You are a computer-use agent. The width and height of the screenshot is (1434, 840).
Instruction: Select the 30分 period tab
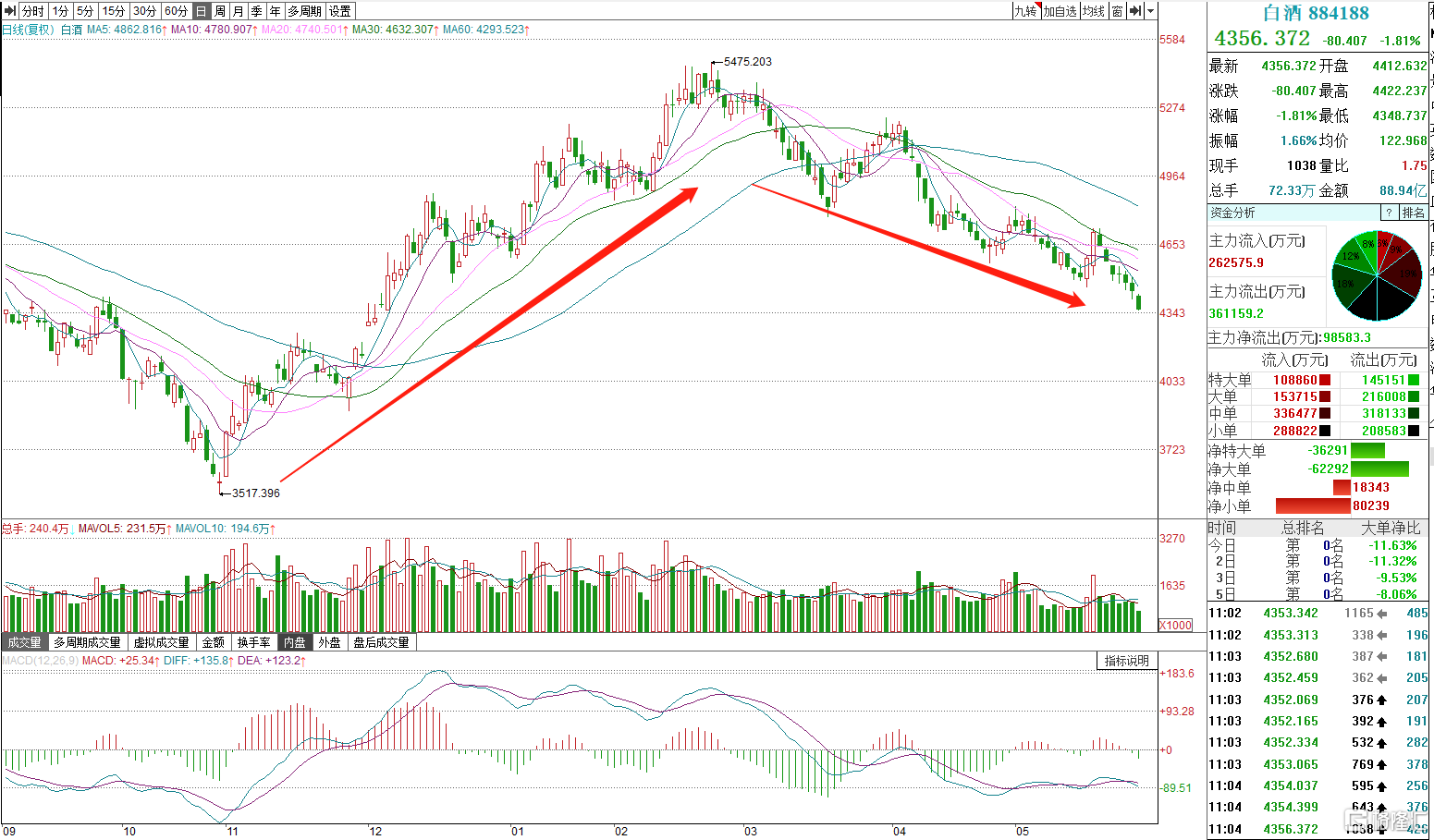coord(145,11)
